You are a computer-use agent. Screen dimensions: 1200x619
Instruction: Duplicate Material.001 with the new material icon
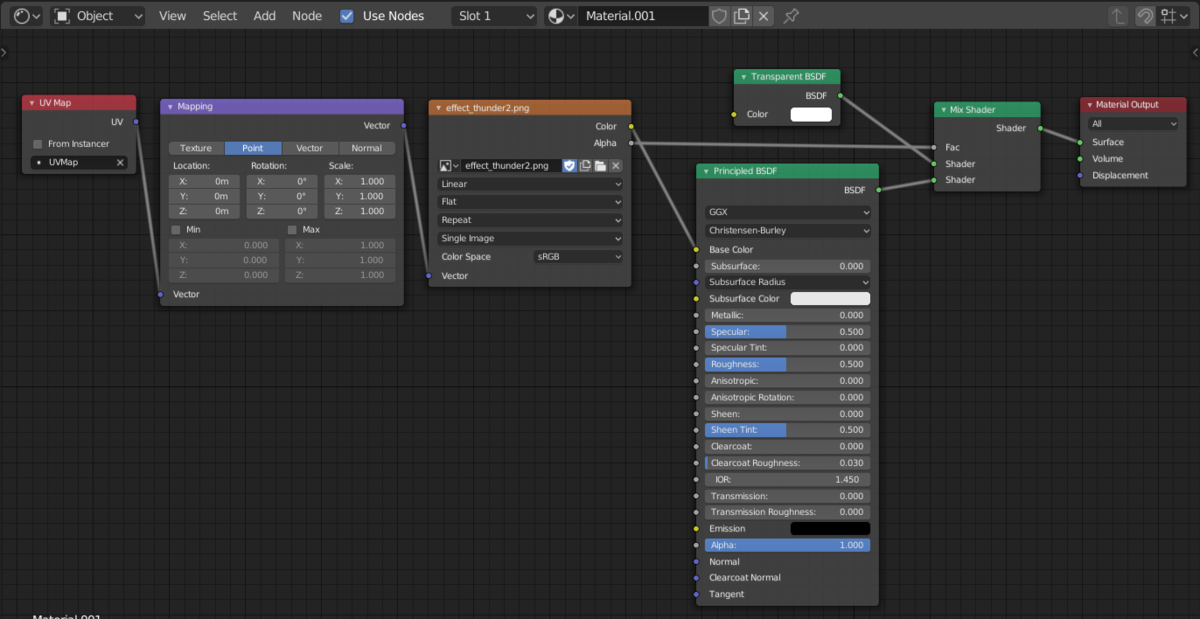(x=741, y=16)
